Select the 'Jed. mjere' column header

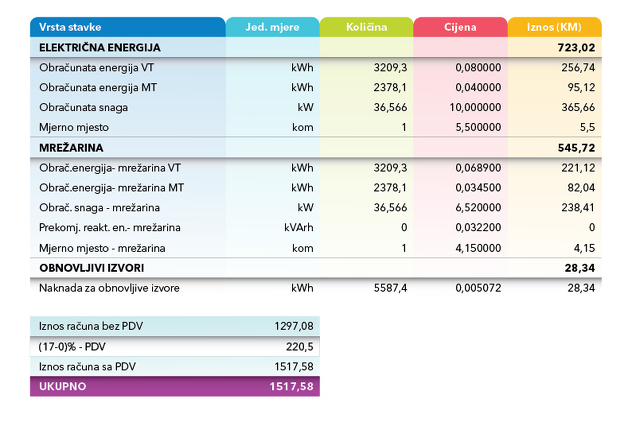tap(270, 27)
